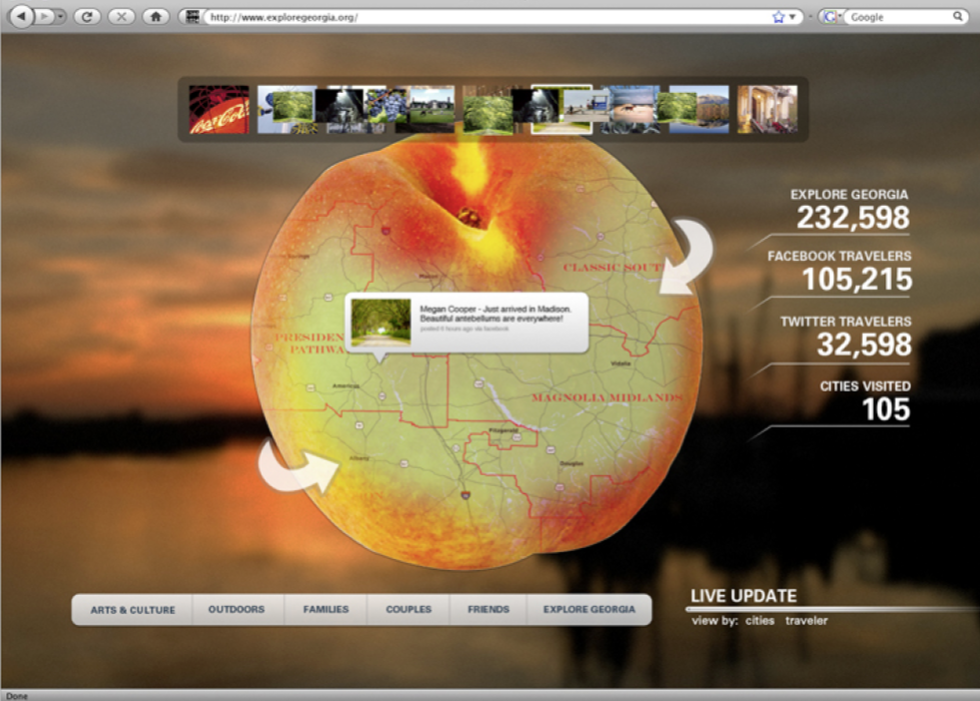
Task: View live updates by cities
Action: pos(759,620)
